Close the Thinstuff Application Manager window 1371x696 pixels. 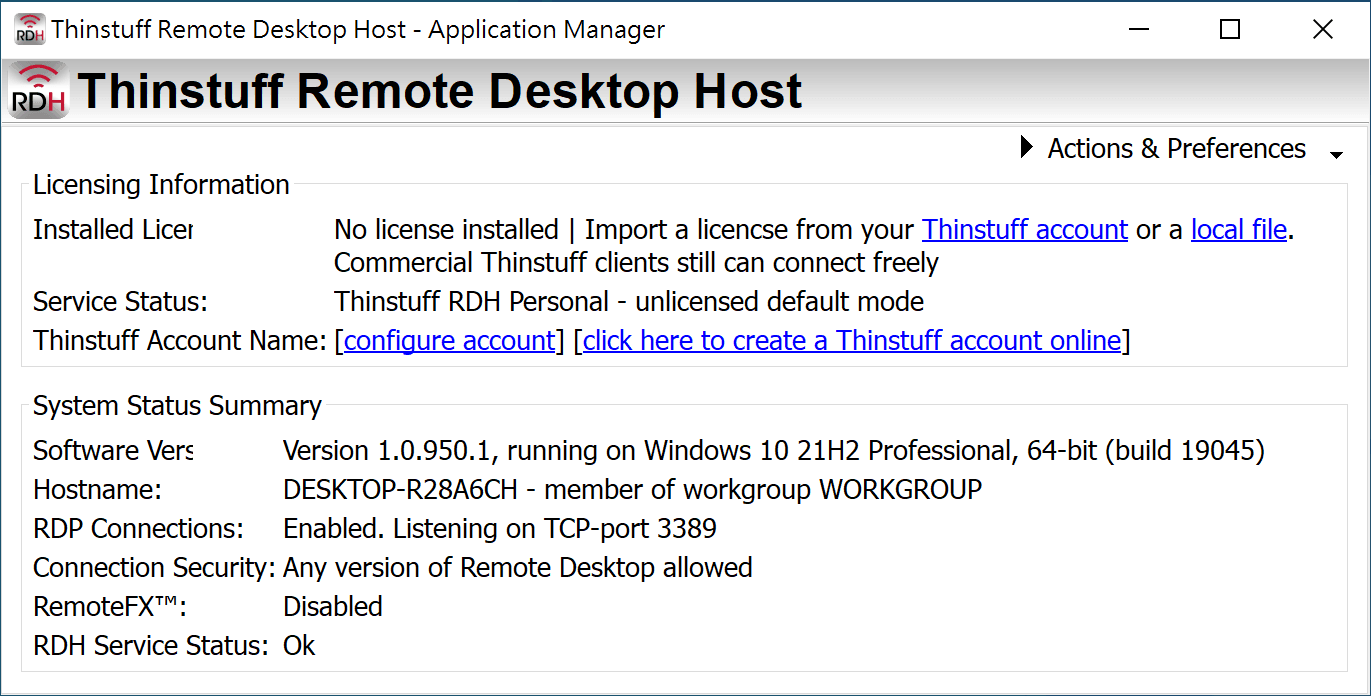pos(1322,29)
